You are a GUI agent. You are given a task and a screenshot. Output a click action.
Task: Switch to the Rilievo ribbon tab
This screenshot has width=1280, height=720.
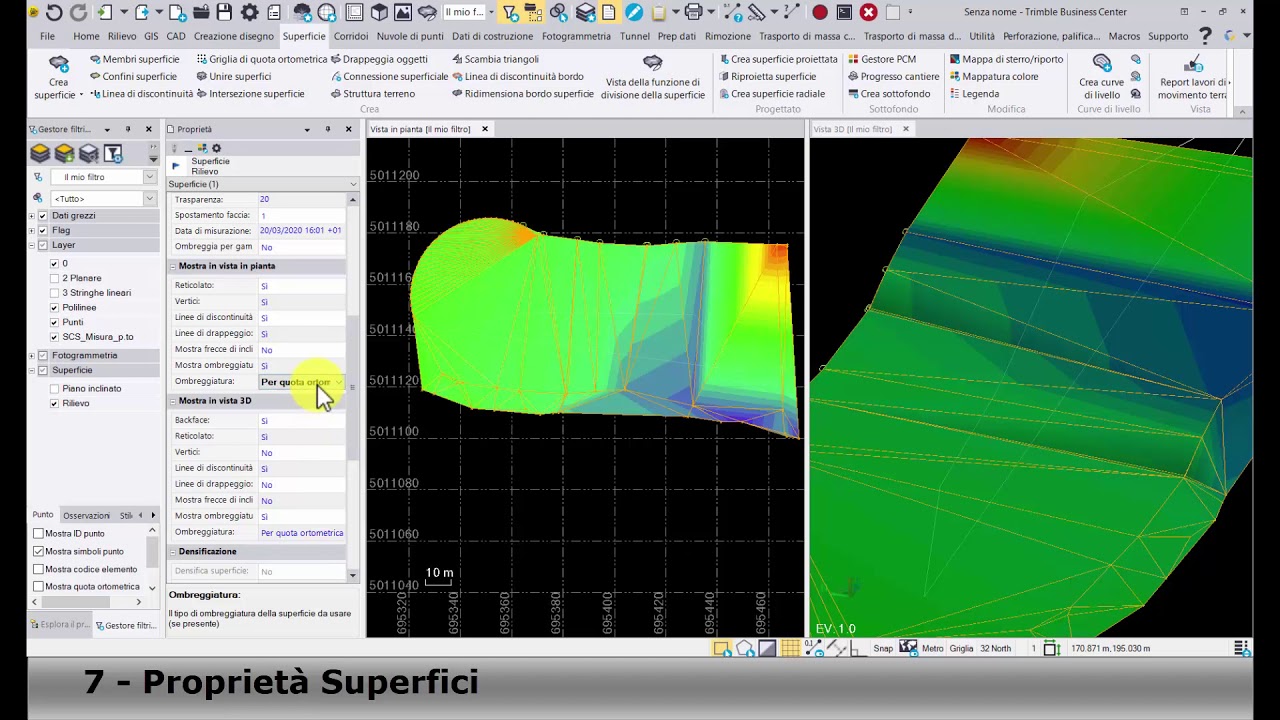point(122,36)
